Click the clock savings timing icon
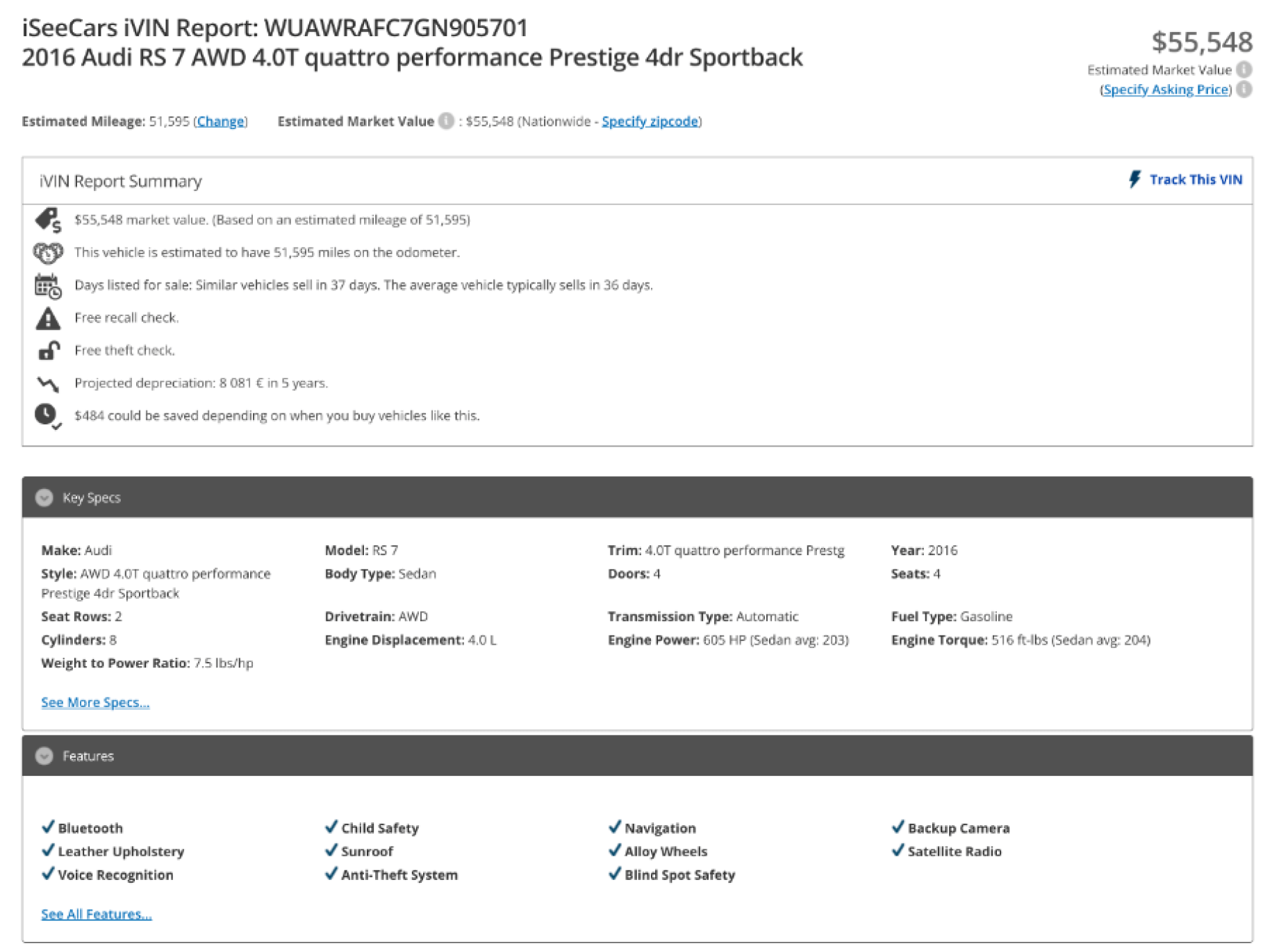The height and width of the screenshot is (946, 1288). pos(48,416)
